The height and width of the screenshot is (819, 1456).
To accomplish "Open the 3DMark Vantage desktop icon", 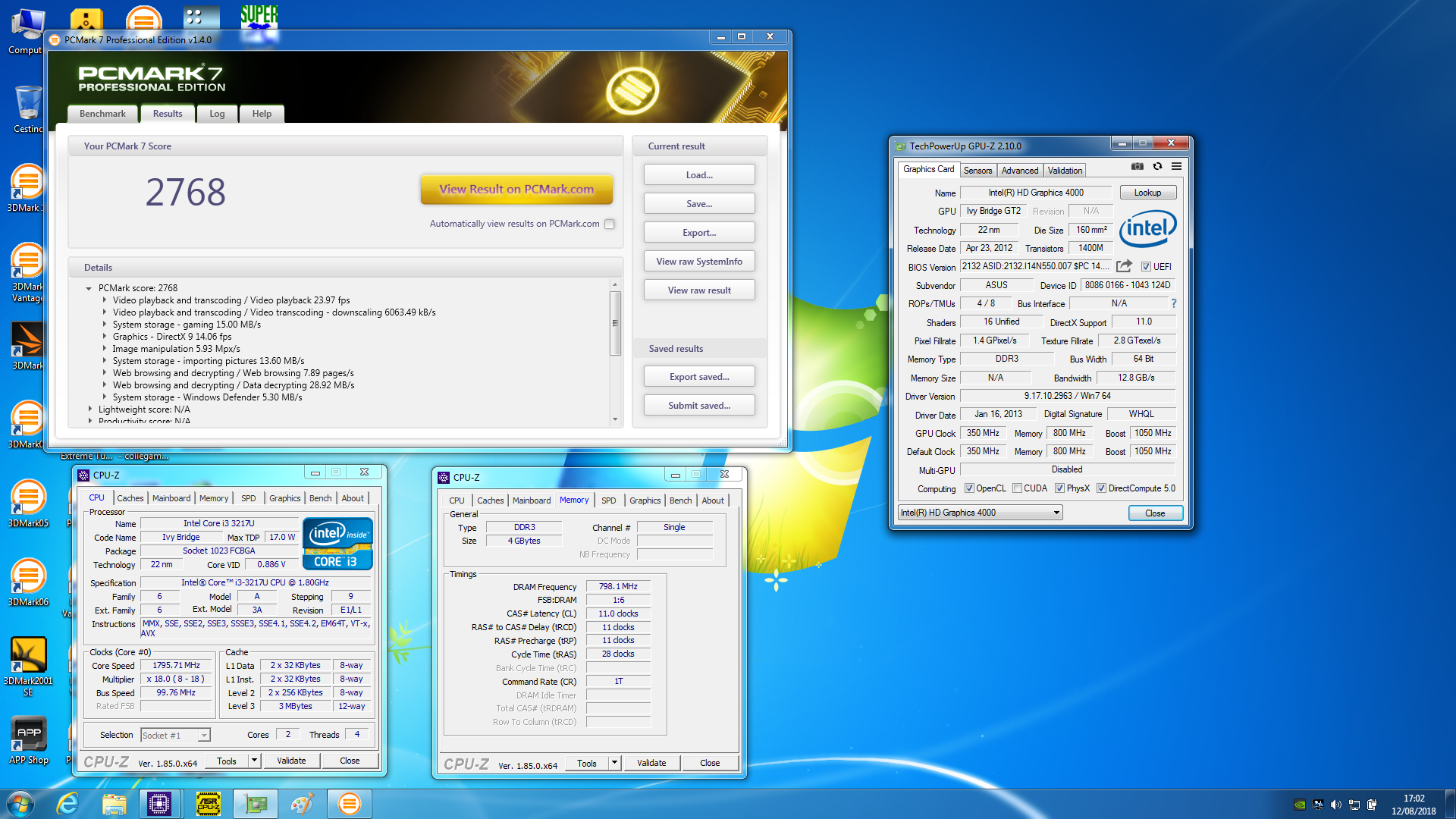I will (x=27, y=273).
